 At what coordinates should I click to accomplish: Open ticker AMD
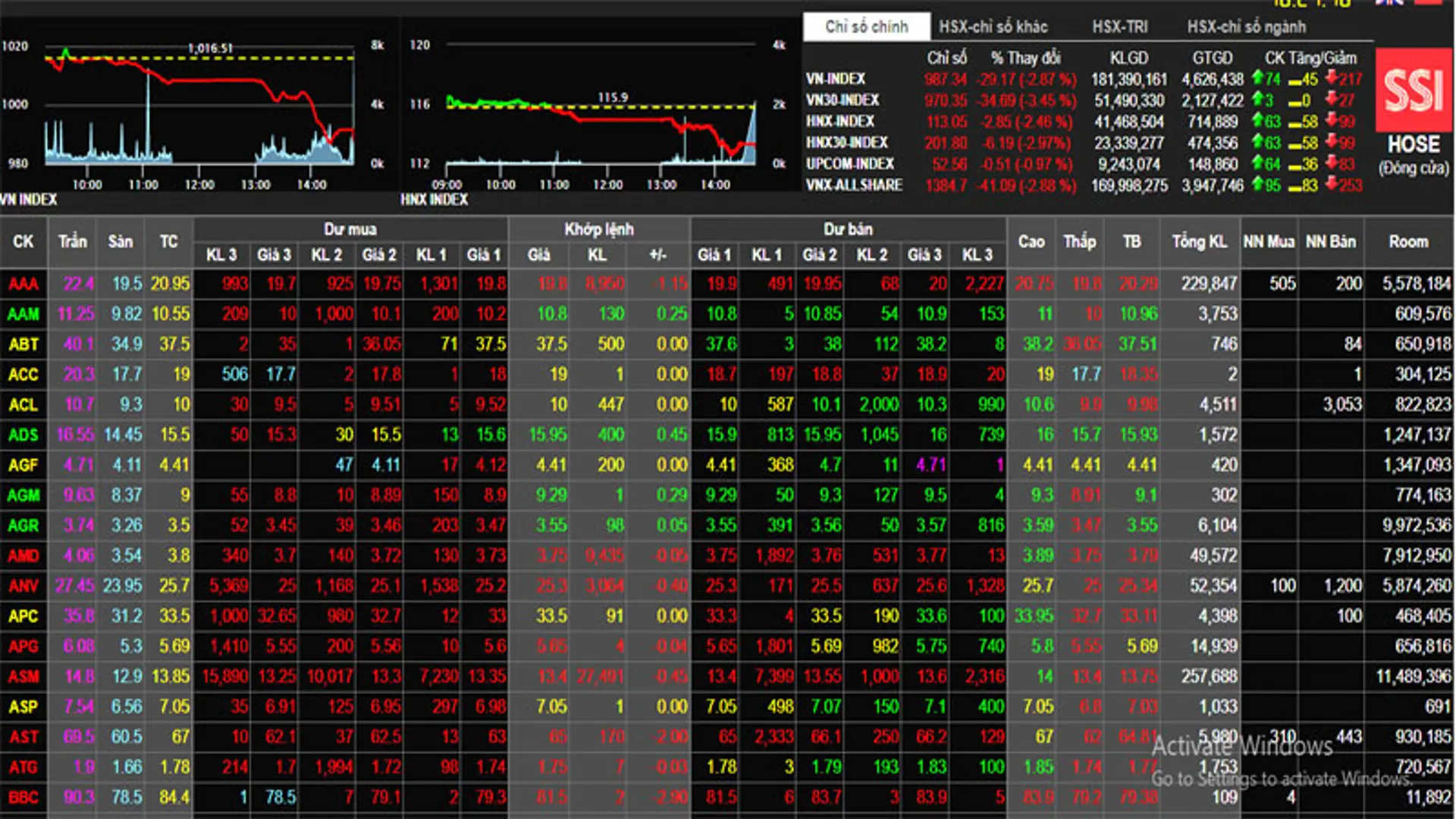(24, 556)
